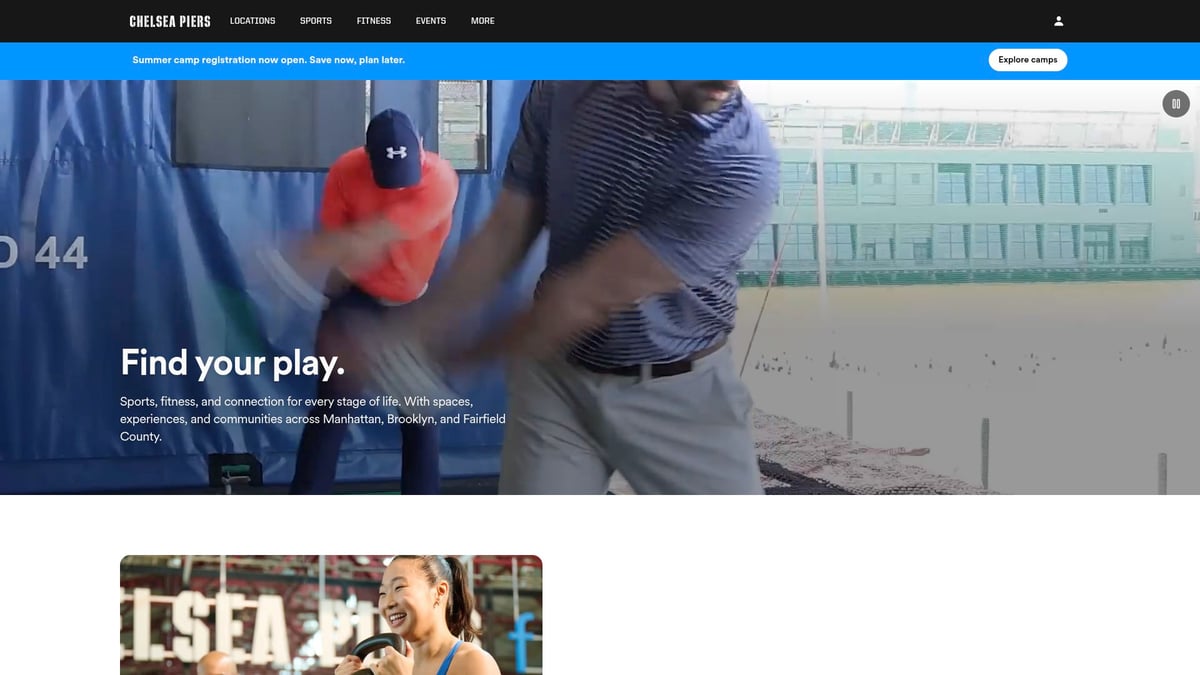Open the Fitness menu
This screenshot has height=675, width=1200.
[x=374, y=21]
